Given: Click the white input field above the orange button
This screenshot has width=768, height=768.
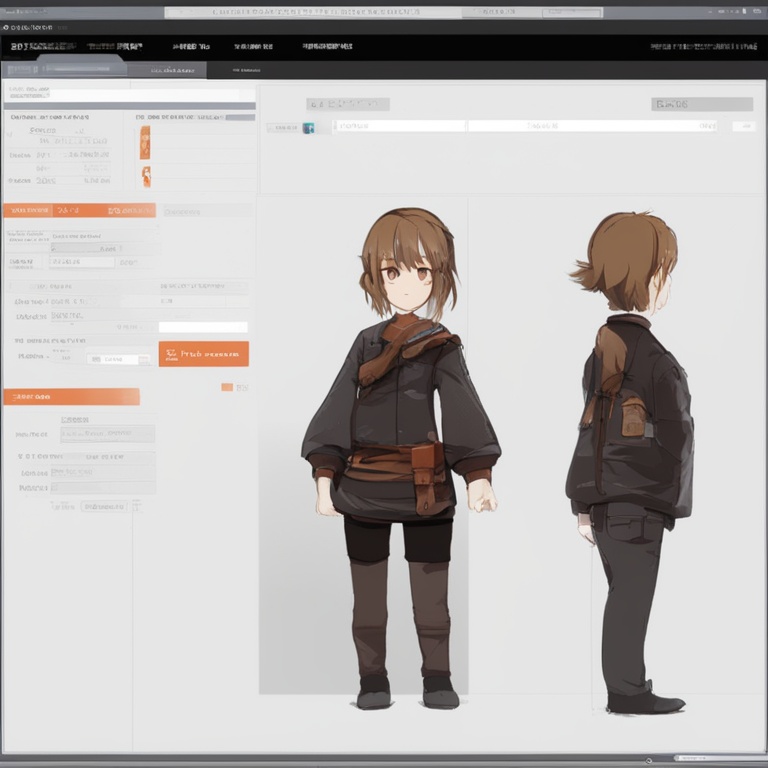Looking at the screenshot, I should point(203,327).
